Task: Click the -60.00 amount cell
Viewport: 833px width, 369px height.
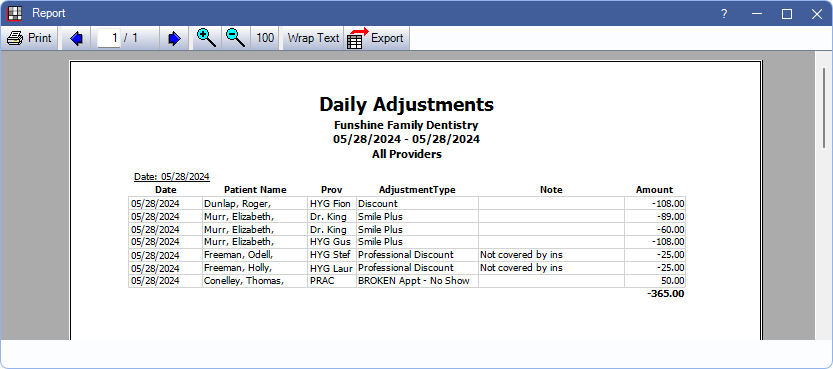Action: (x=655, y=229)
